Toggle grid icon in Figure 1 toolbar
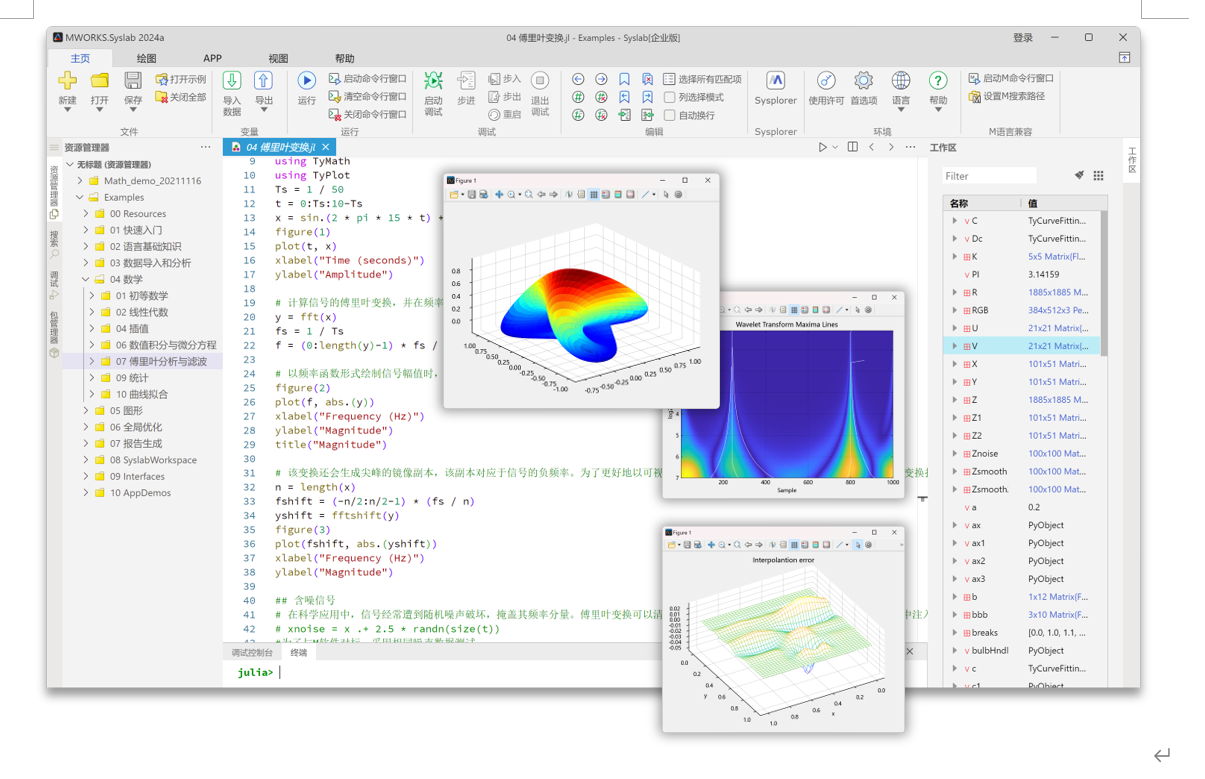This screenshot has width=1205, height=779. pyautogui.click(x=593, y=195)
